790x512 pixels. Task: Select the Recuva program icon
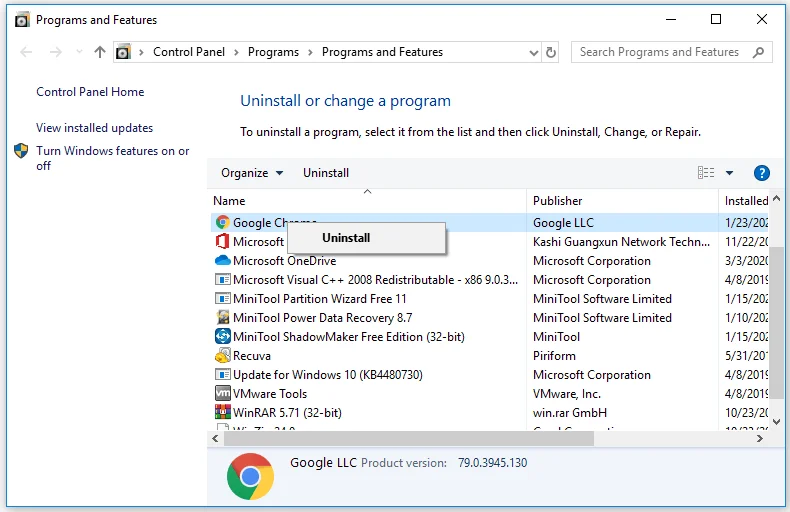[x=222, y=356]
